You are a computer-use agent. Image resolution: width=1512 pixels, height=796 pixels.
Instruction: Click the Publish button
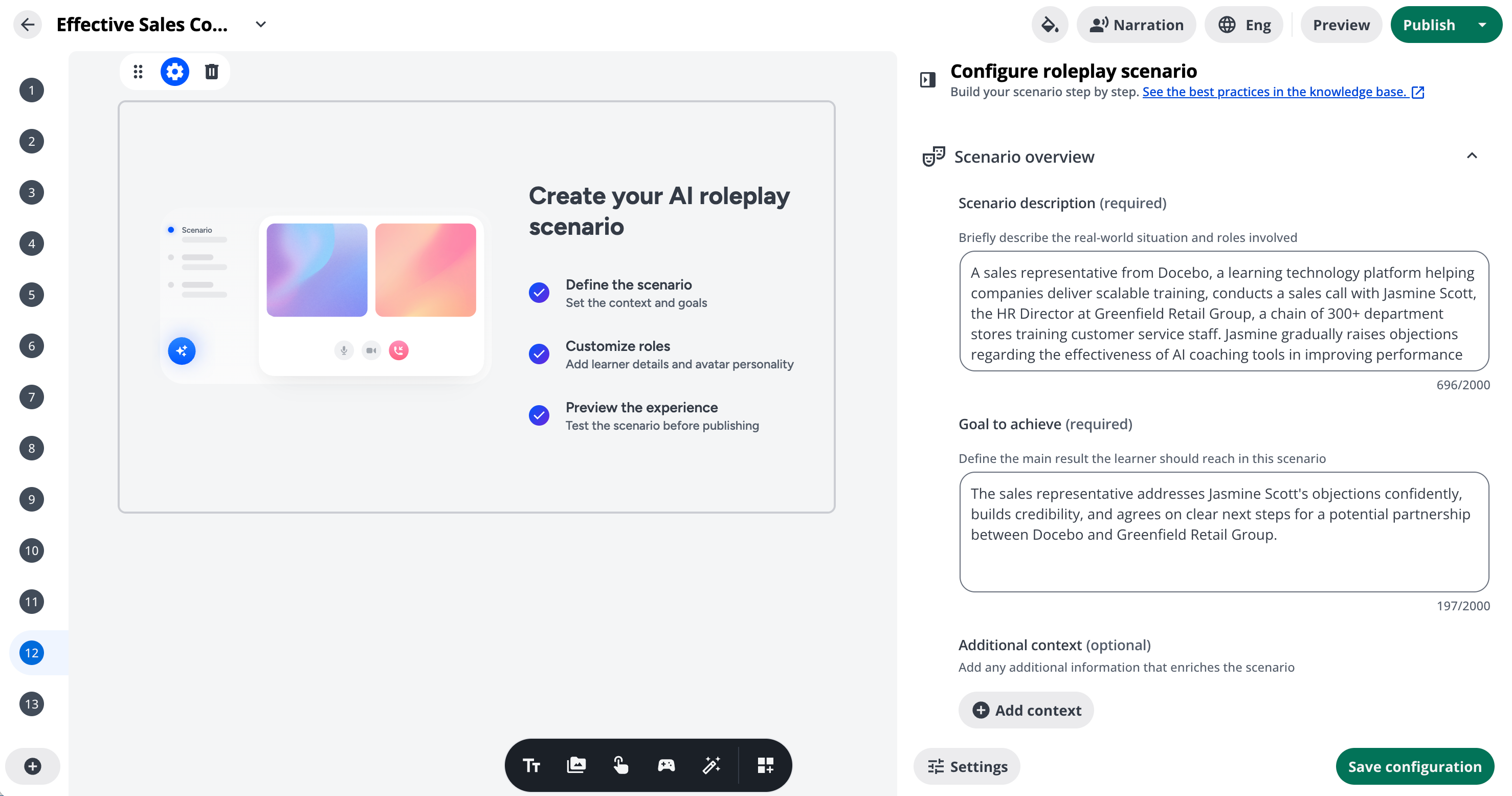point(1429,25)
